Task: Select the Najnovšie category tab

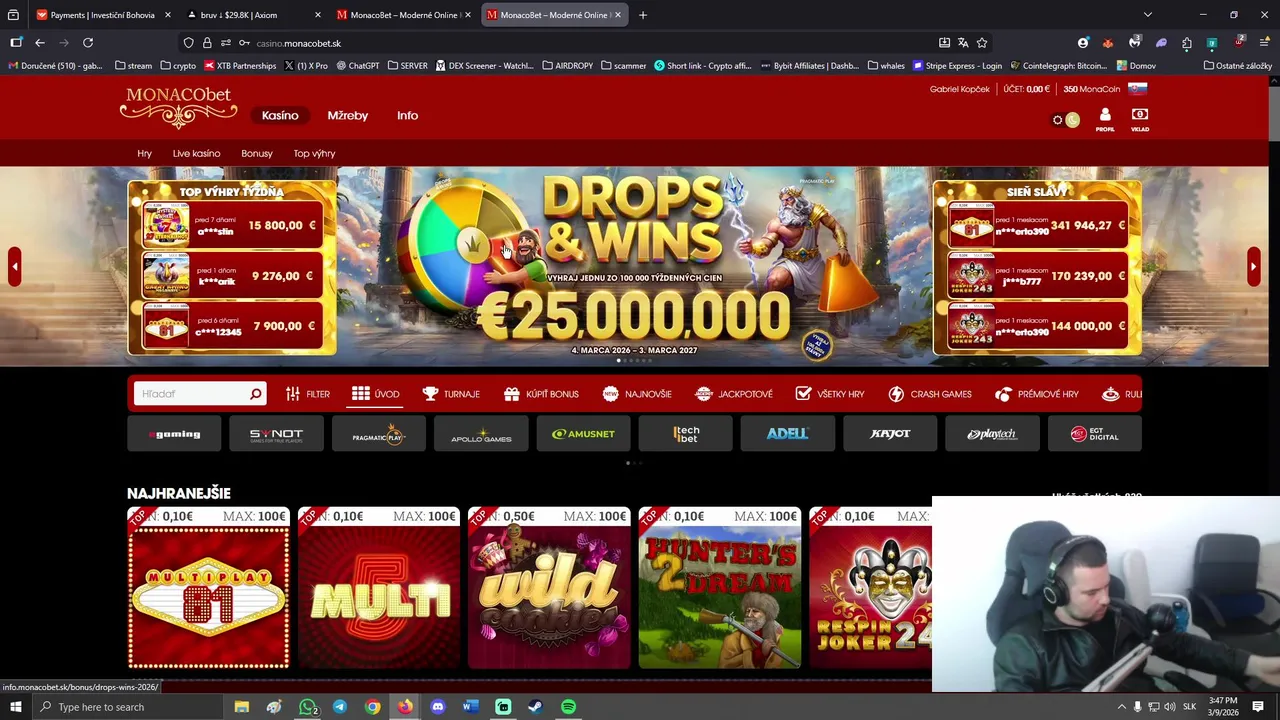Action: click(637, 394)
